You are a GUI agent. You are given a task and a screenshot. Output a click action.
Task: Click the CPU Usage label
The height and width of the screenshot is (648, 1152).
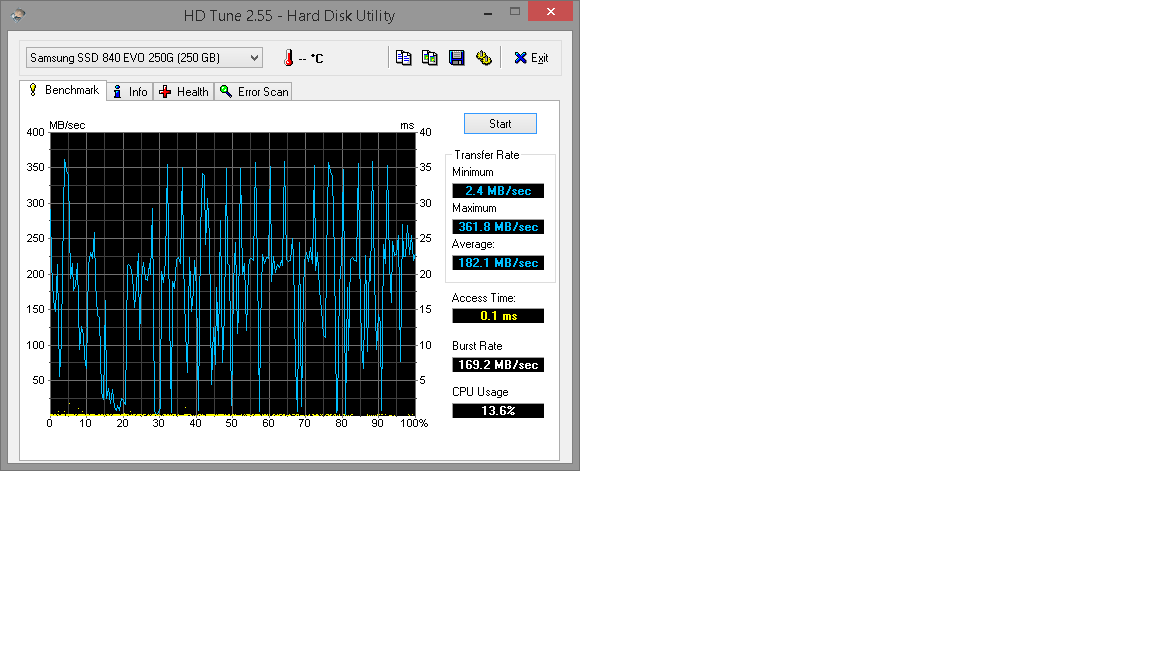[480, 392]
